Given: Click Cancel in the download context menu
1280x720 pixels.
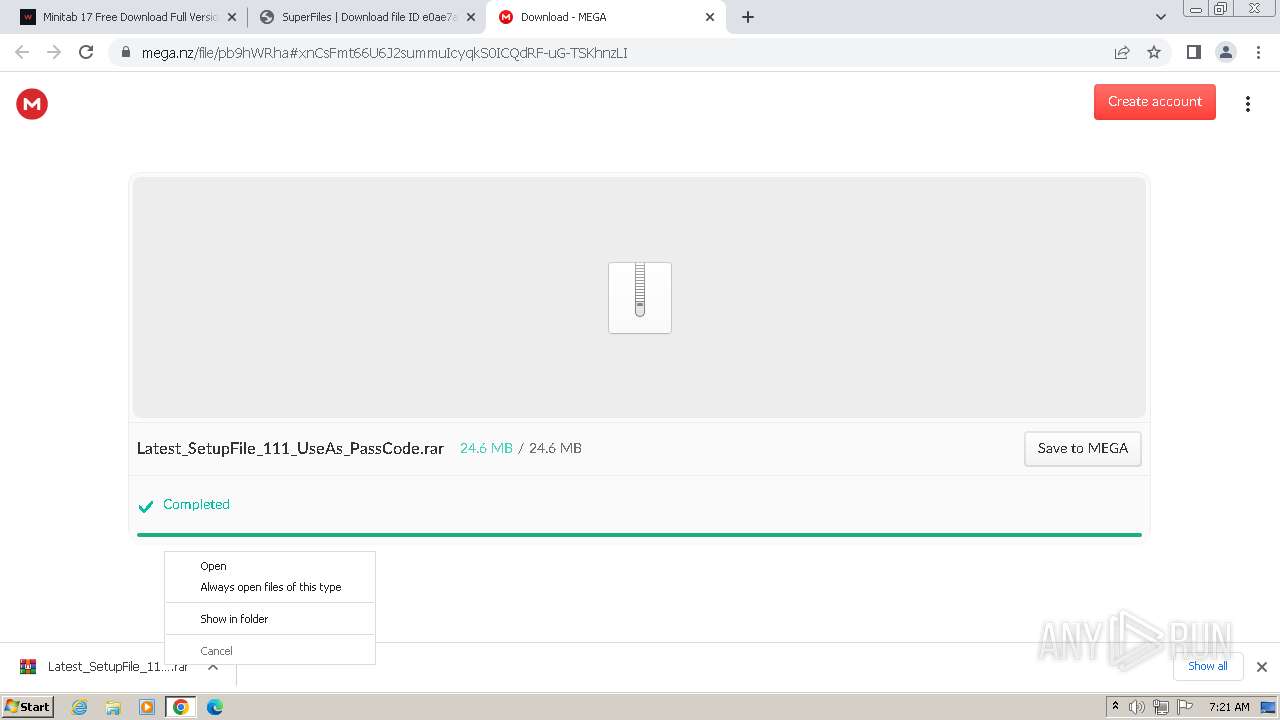Looking at the screenshot, I should pos(270,651).
